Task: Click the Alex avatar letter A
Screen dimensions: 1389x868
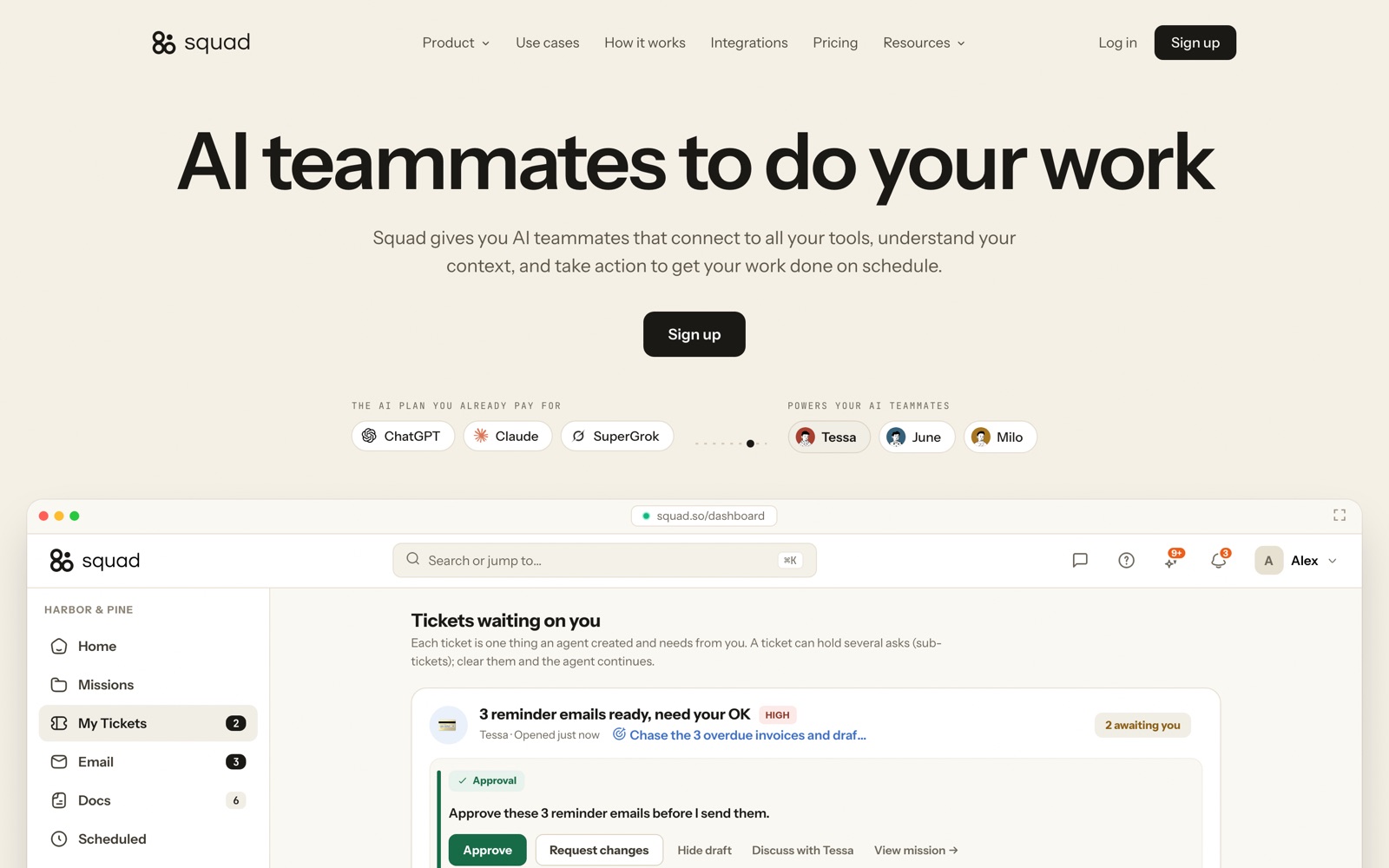Action: click(1268, 561)
